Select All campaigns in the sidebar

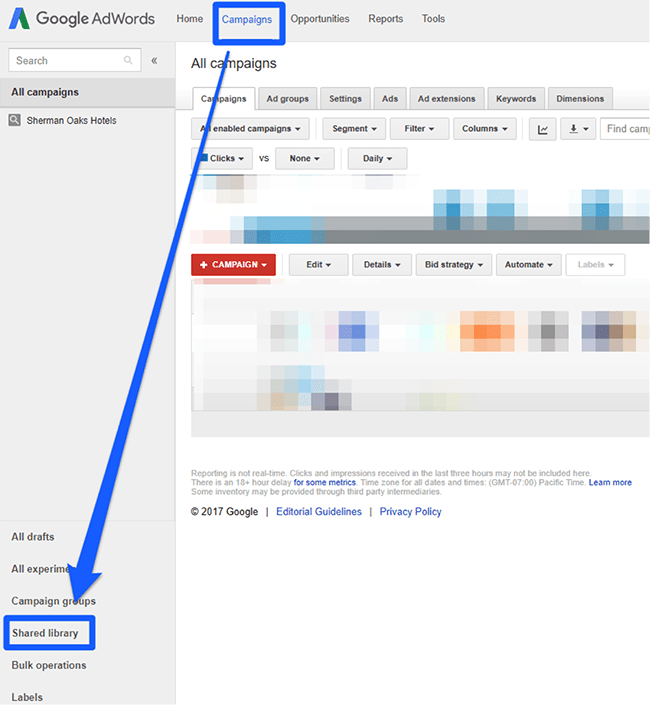[88, 92]
